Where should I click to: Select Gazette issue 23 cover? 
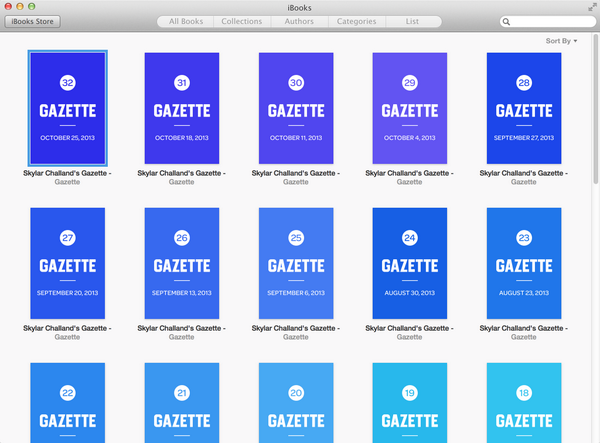(x=524, y=263)
